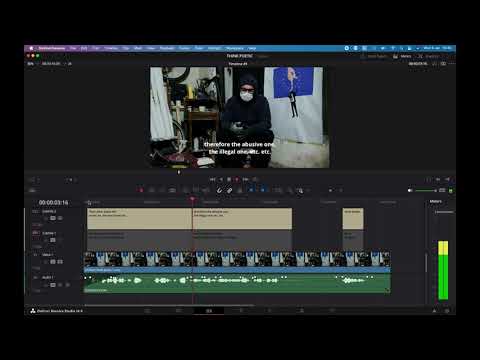Click the Solo button on Audio 1
480x360 pixels.
[60, 285]
